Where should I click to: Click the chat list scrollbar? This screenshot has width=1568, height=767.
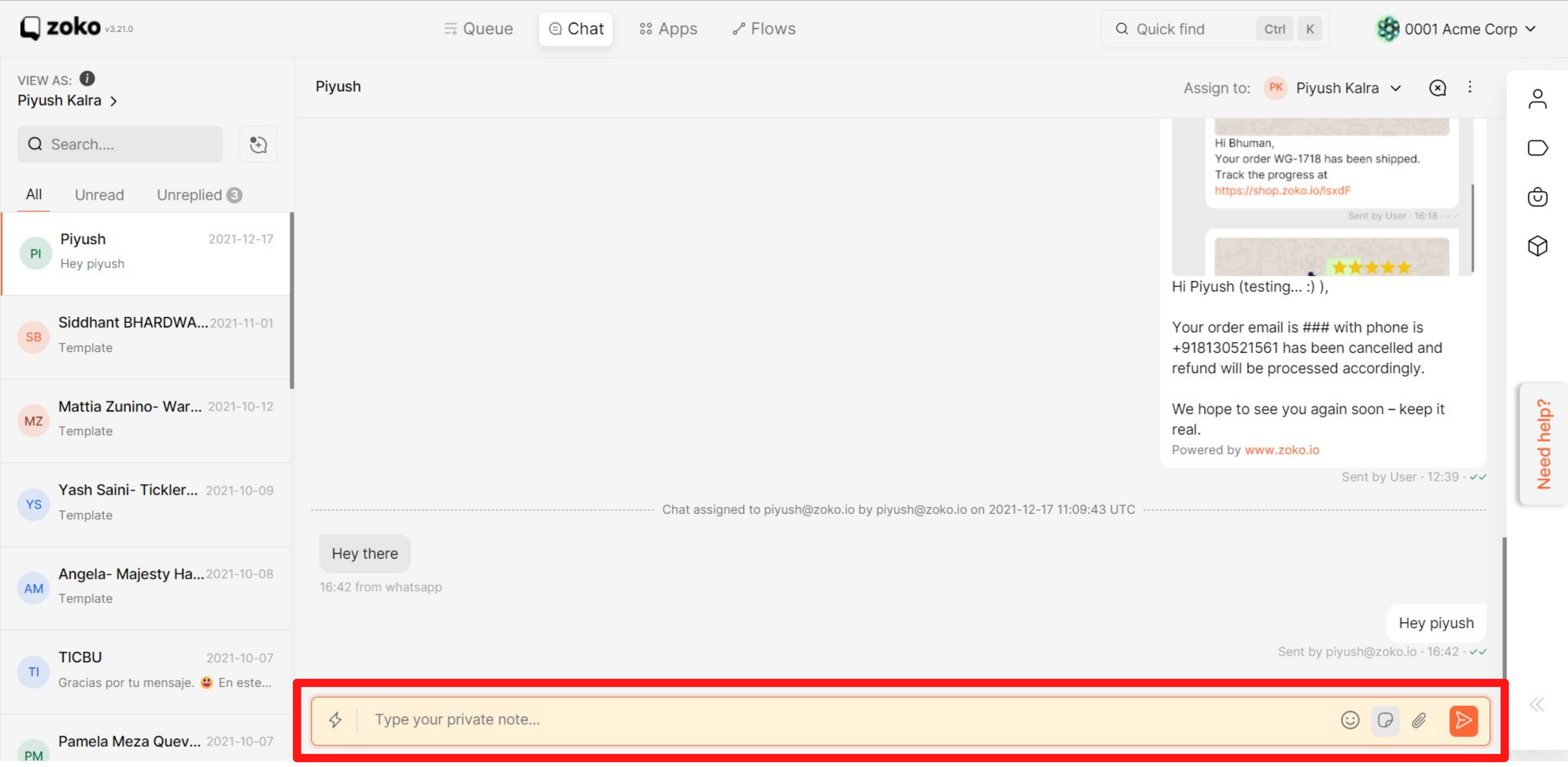pos(292,300)
